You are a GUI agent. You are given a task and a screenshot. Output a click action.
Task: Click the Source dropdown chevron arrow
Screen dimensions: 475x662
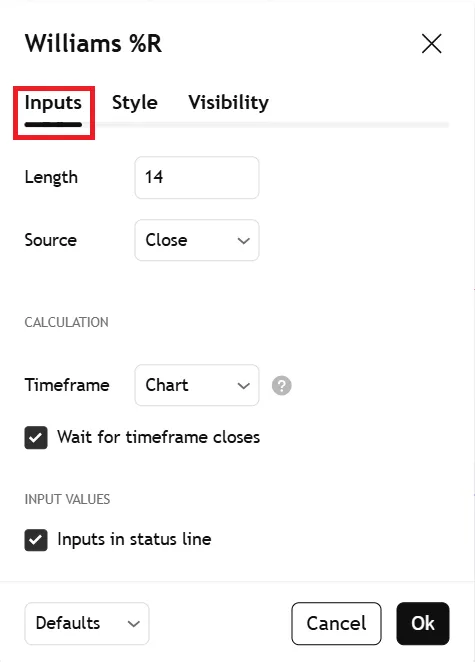pyautogui.click(x=244, y=241)
